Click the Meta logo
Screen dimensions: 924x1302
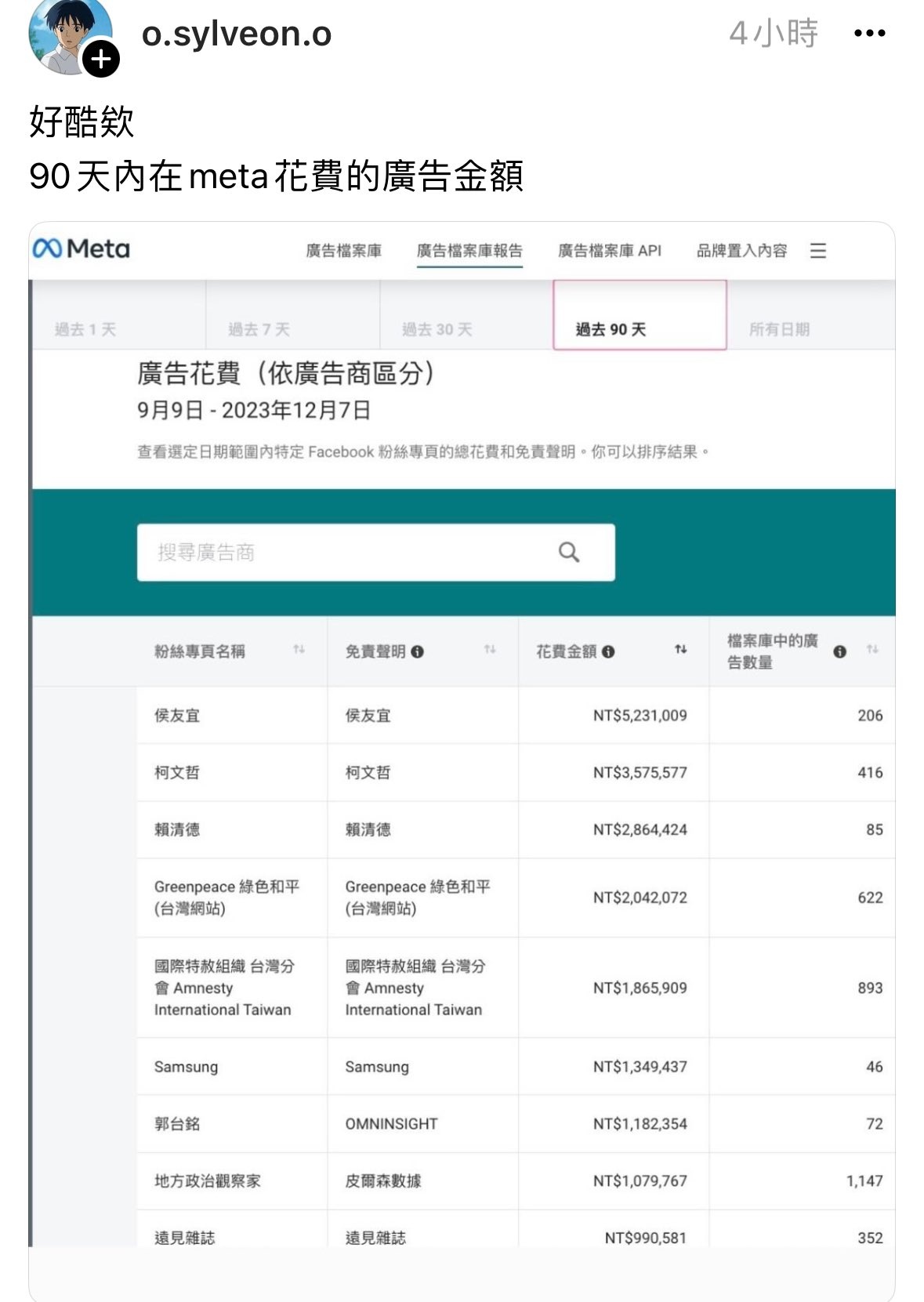pos(82,249)
